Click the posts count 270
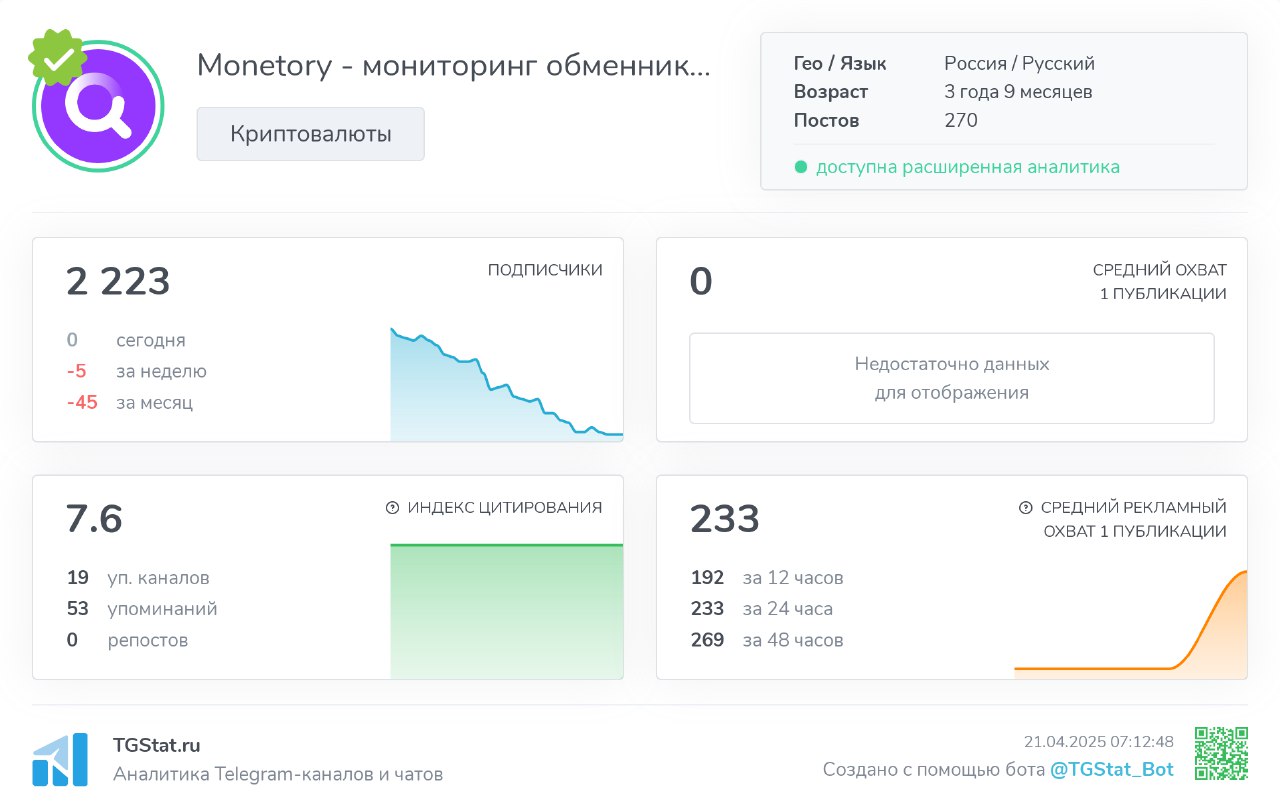This screenshot has height=803, width=1280. [961, 121]
